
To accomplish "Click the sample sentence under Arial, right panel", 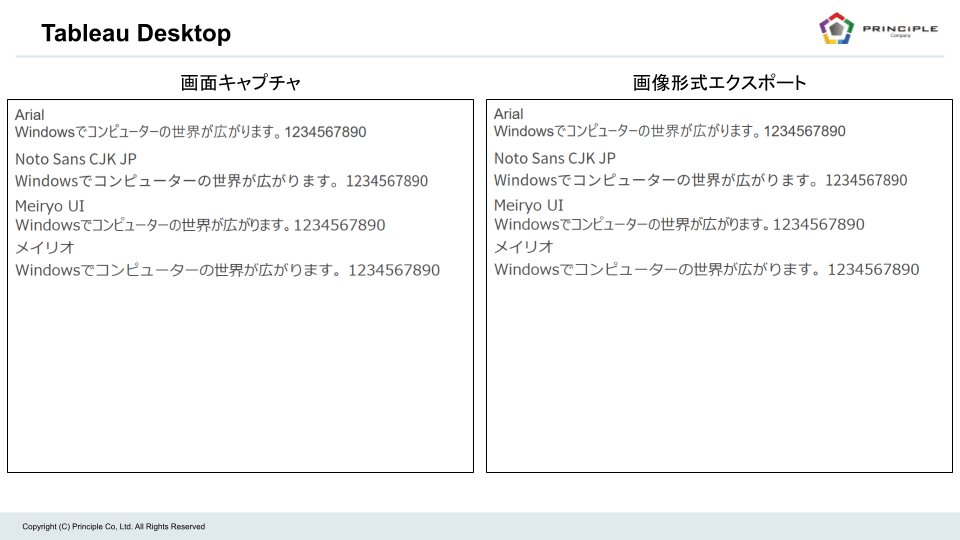I will 670,132.
